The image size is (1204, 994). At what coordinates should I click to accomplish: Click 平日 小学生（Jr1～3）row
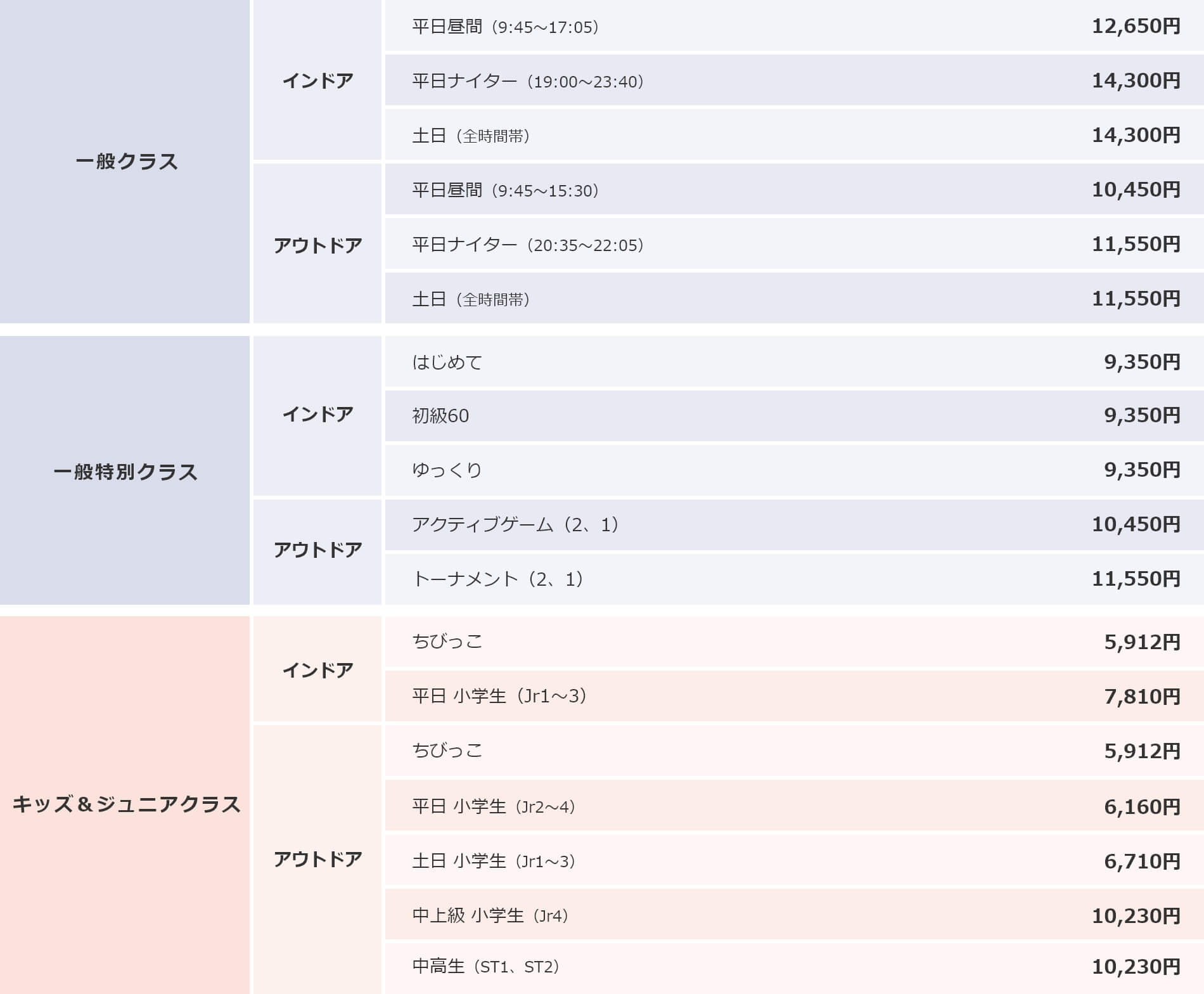tap(795, 696)
